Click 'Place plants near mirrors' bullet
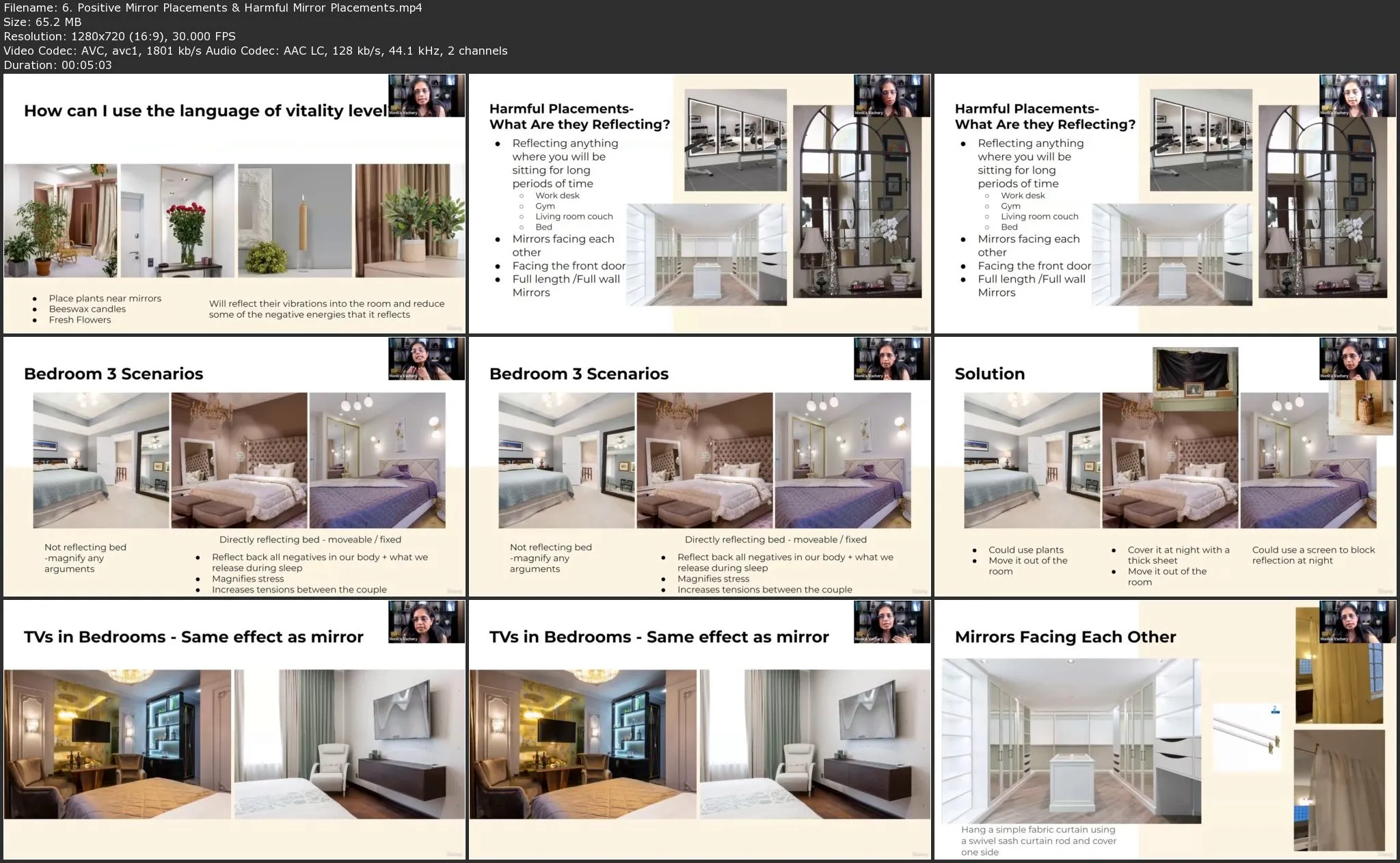The image size is (1400, 863). coord(105,299)
